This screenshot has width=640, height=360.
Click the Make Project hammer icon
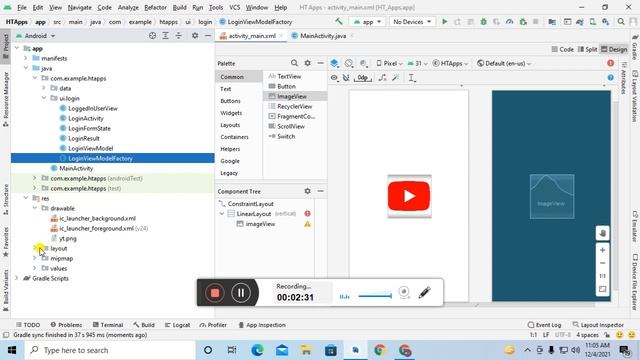coord(339,22)
